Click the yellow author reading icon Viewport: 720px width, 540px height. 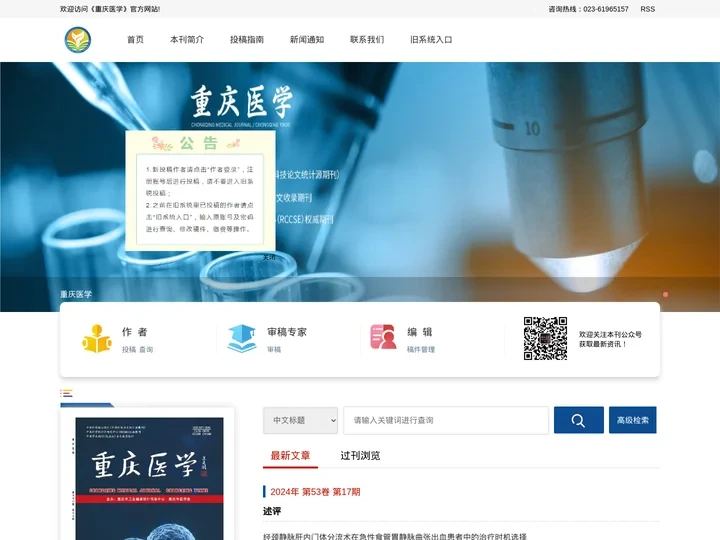pyautogui.click(x=97, y=339)
